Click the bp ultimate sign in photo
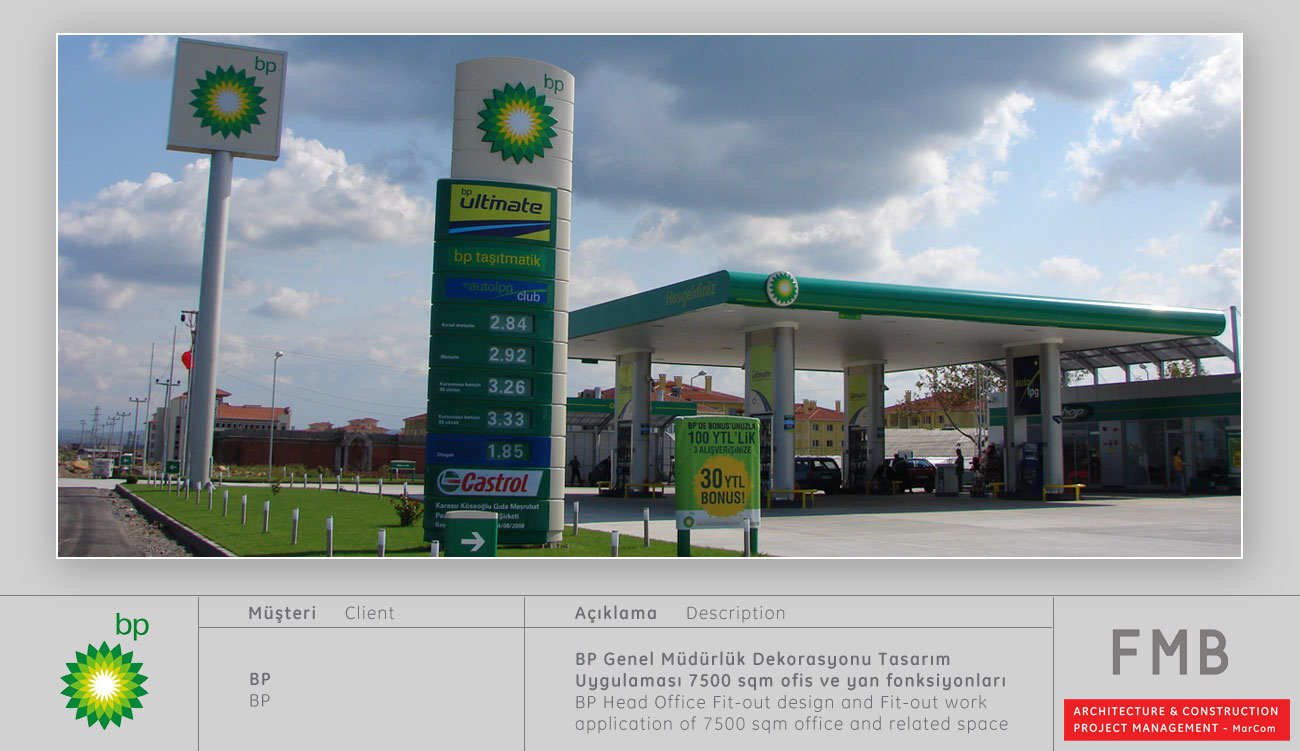The width and height of the screenshot is (1300, 751). 499,211
